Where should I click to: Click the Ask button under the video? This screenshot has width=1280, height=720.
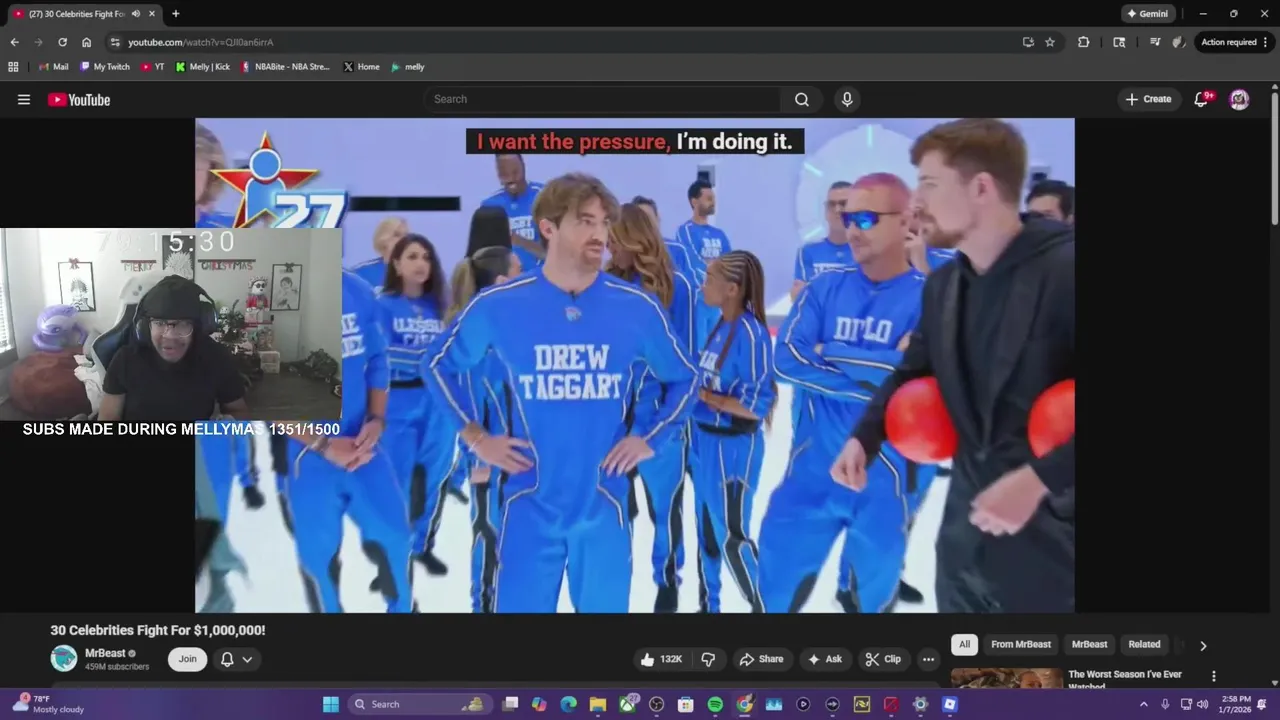click(x=825, y=659)
